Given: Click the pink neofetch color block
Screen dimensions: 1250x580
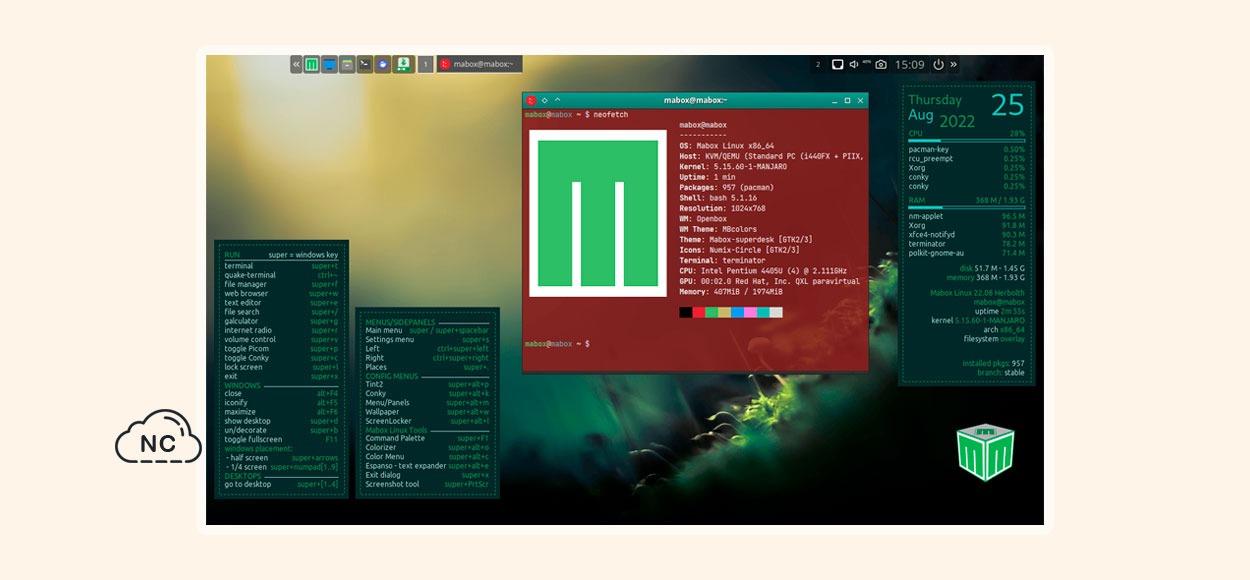Looking at the screenshot, I should point(750,312).
